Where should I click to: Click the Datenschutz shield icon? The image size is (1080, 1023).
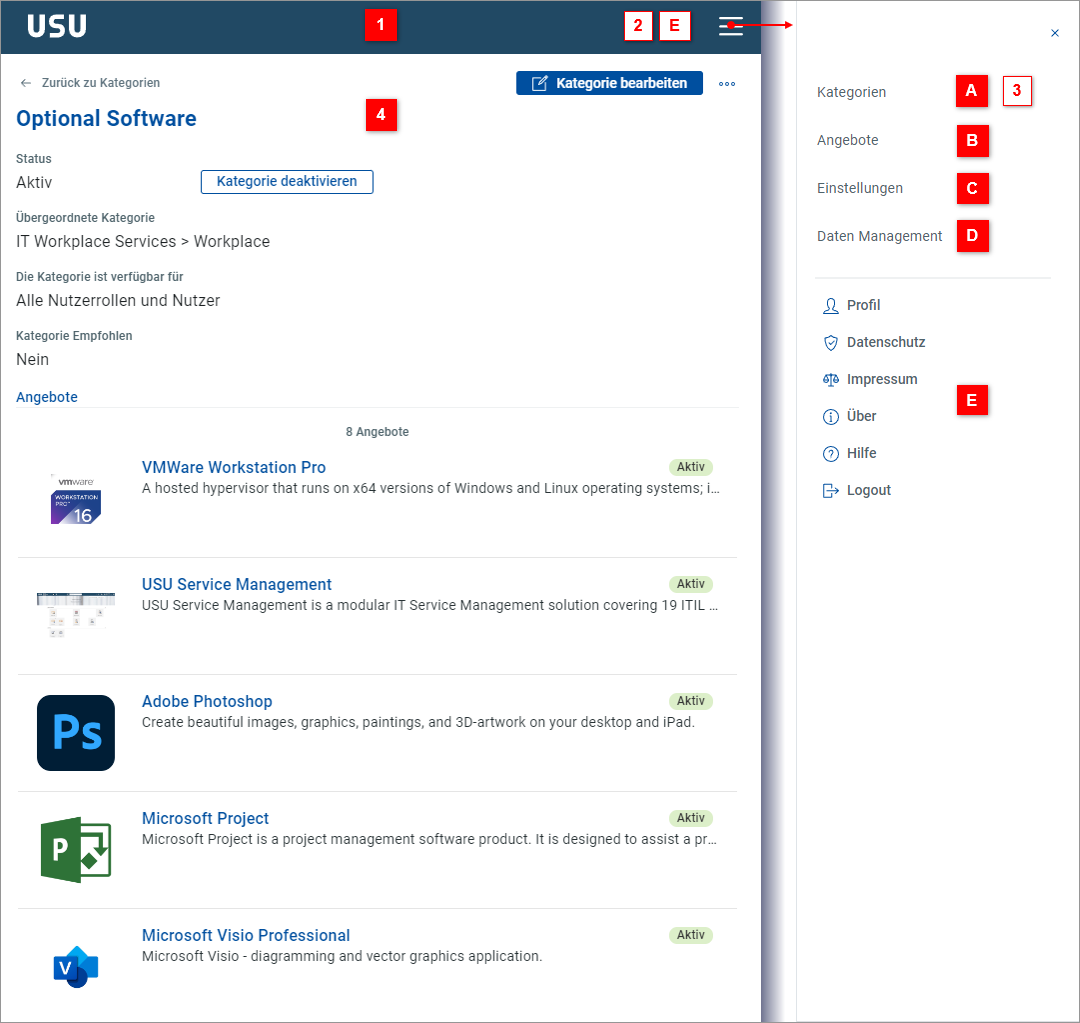[x=831, y=342]
